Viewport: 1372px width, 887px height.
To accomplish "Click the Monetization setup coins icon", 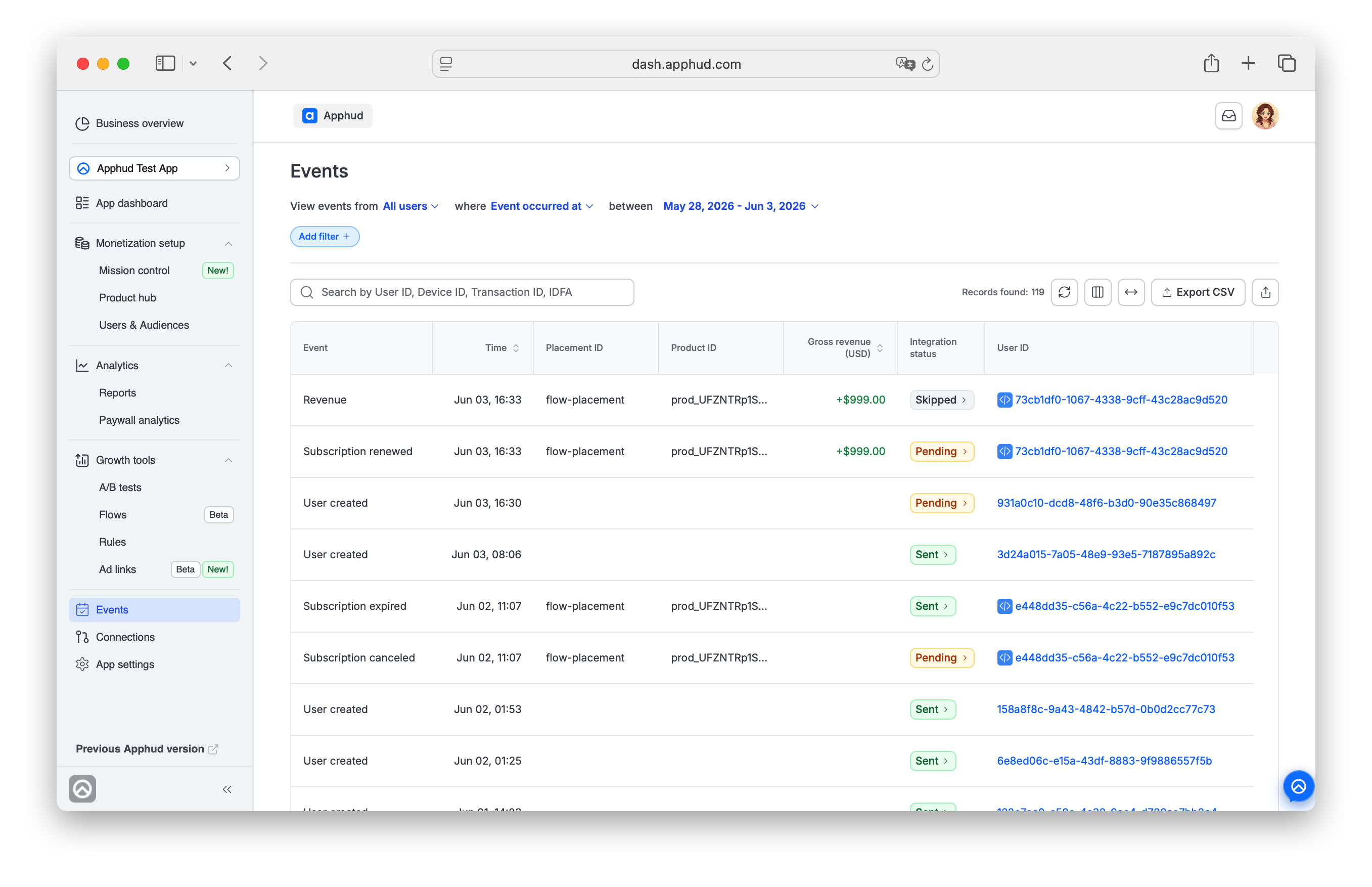I will pyautogui.click(x=82, y=243).
